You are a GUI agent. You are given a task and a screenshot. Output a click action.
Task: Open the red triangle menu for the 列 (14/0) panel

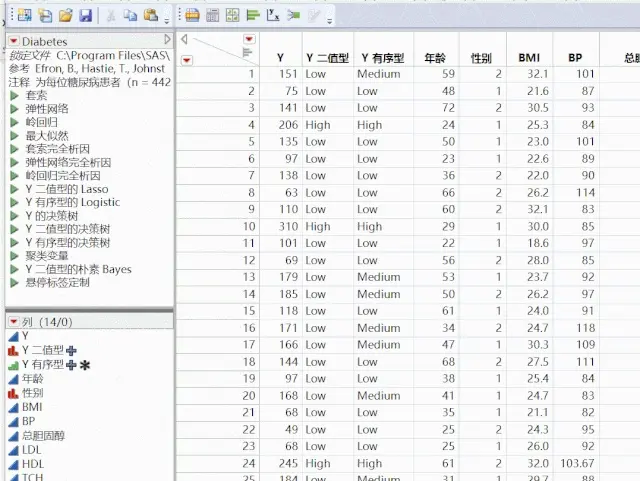13,322
